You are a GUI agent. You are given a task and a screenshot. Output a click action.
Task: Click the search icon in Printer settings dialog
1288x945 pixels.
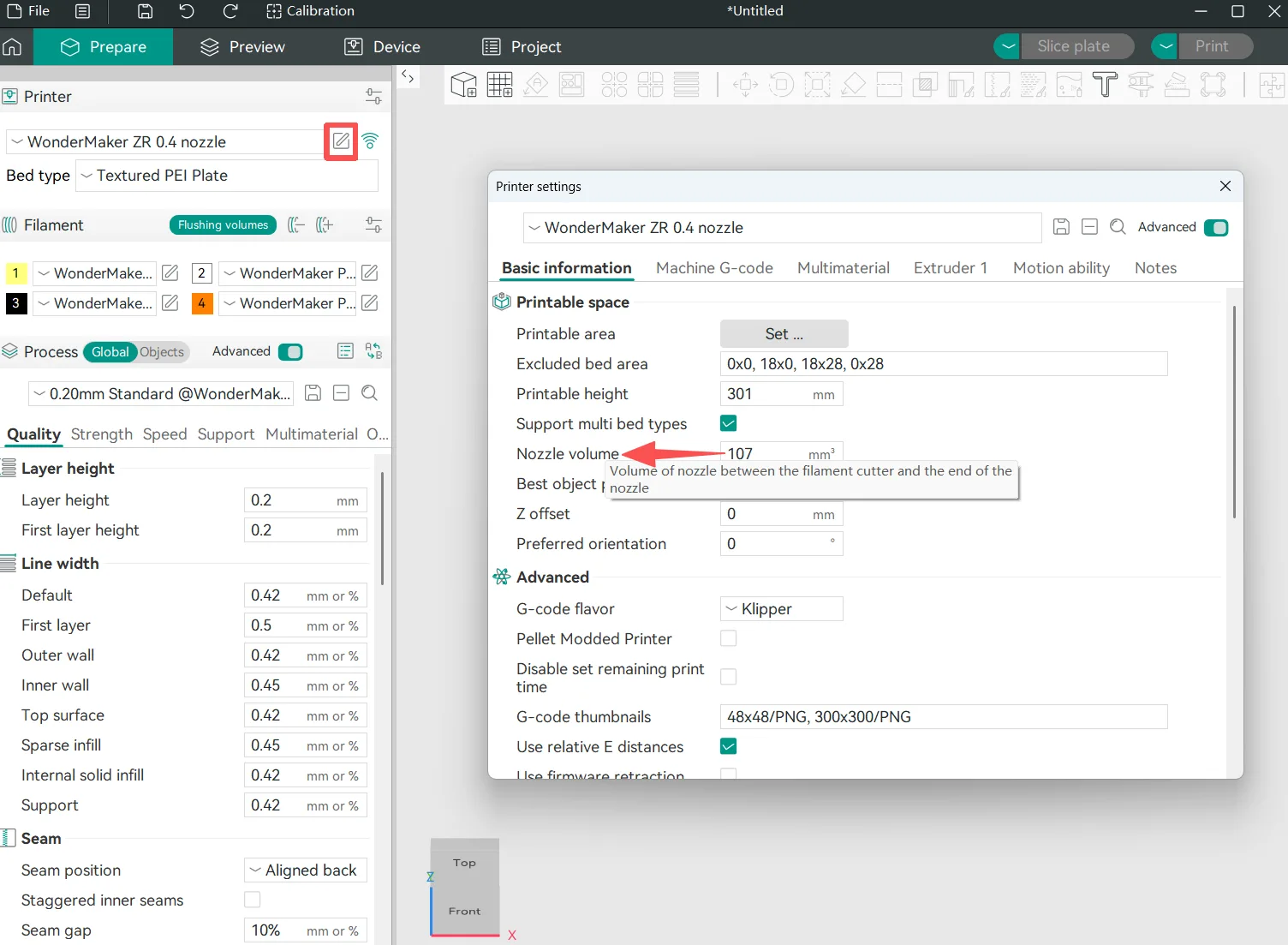point(1118,227)
